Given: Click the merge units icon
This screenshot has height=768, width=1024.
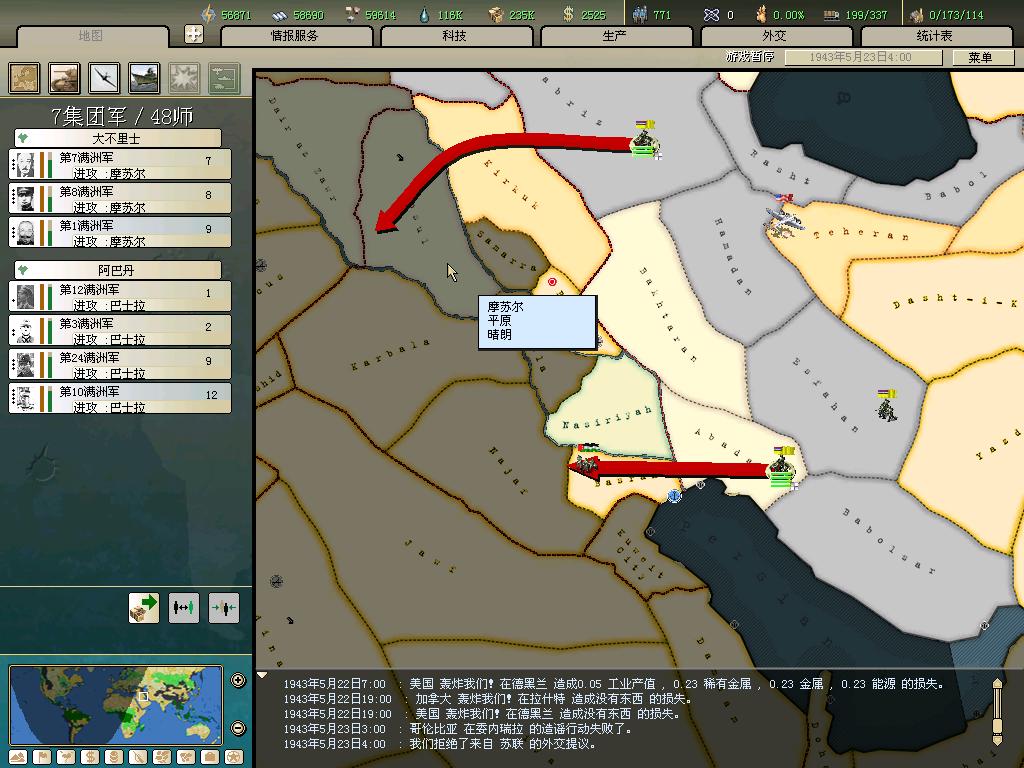Looking at the screenshot, I should tap(224, 607).
